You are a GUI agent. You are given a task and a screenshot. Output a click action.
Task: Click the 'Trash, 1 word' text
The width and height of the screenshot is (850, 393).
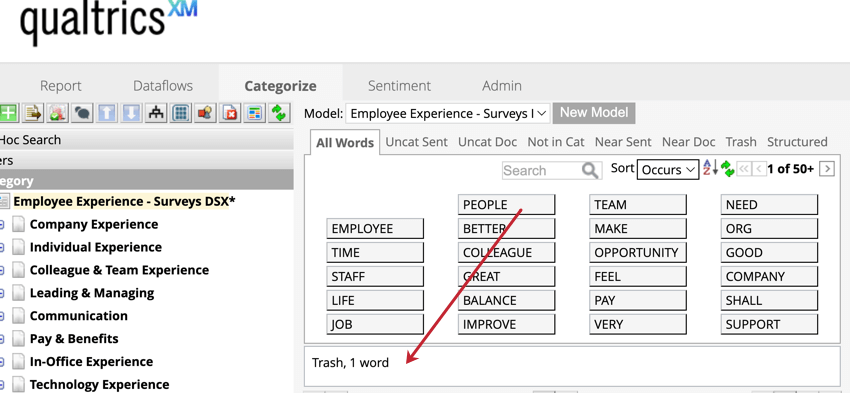350,363
